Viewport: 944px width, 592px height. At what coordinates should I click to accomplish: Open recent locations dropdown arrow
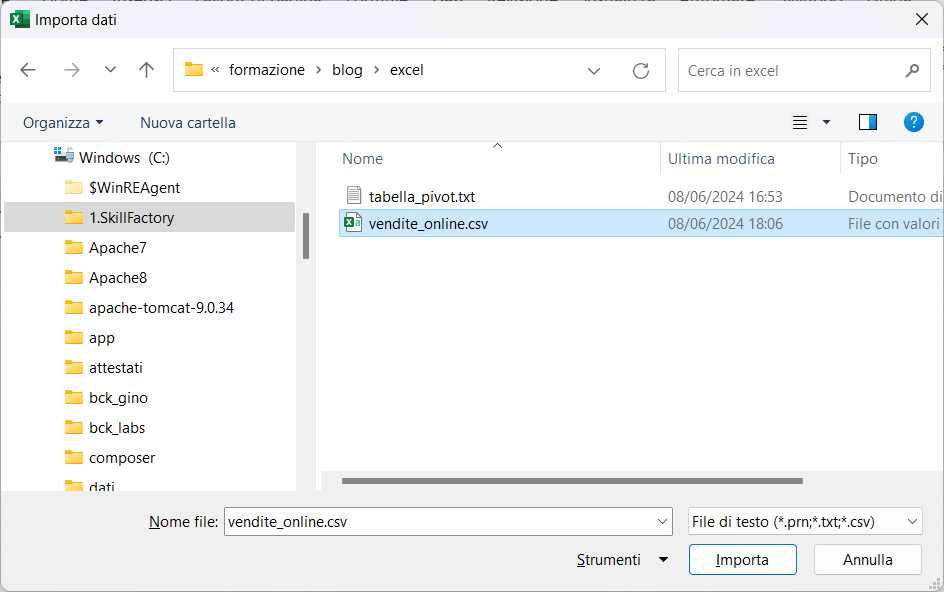(x=110, y=70)
